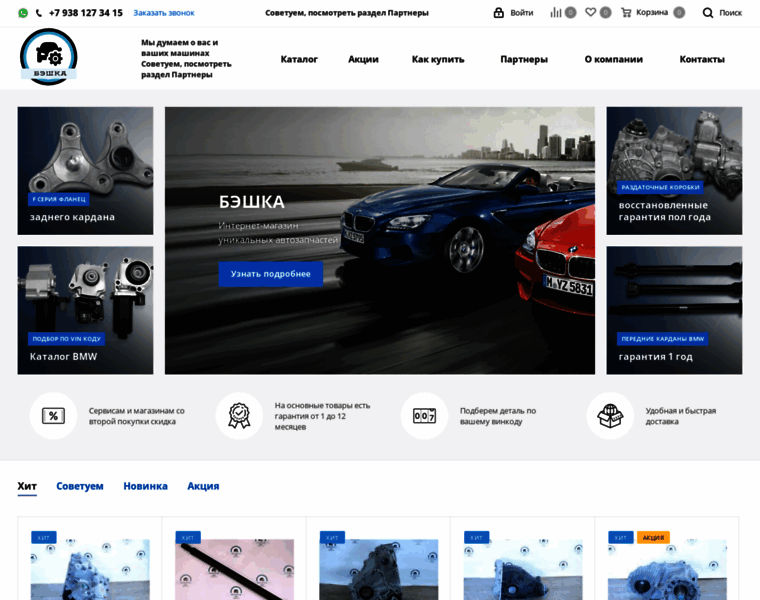Click the comparison counter badge

[x=570, y=13]
